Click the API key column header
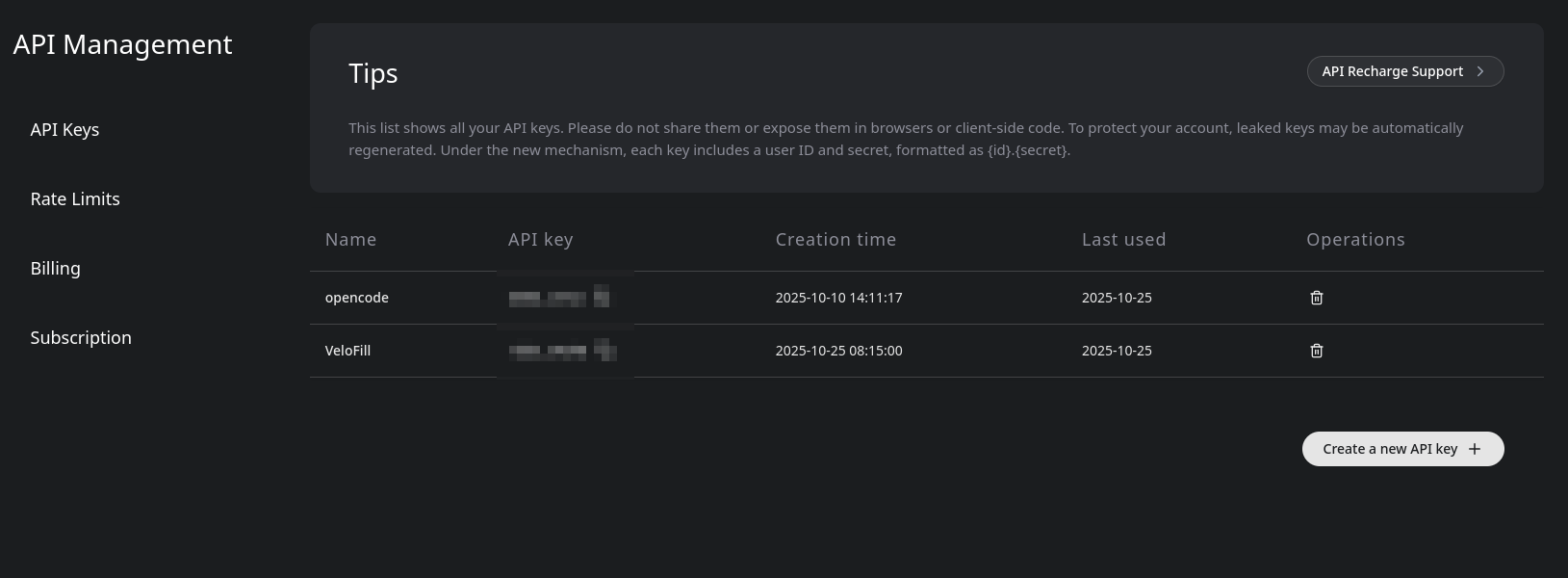Image resolution: width=1568 pixels, height=578 pixels. click(x=540, y=240)
